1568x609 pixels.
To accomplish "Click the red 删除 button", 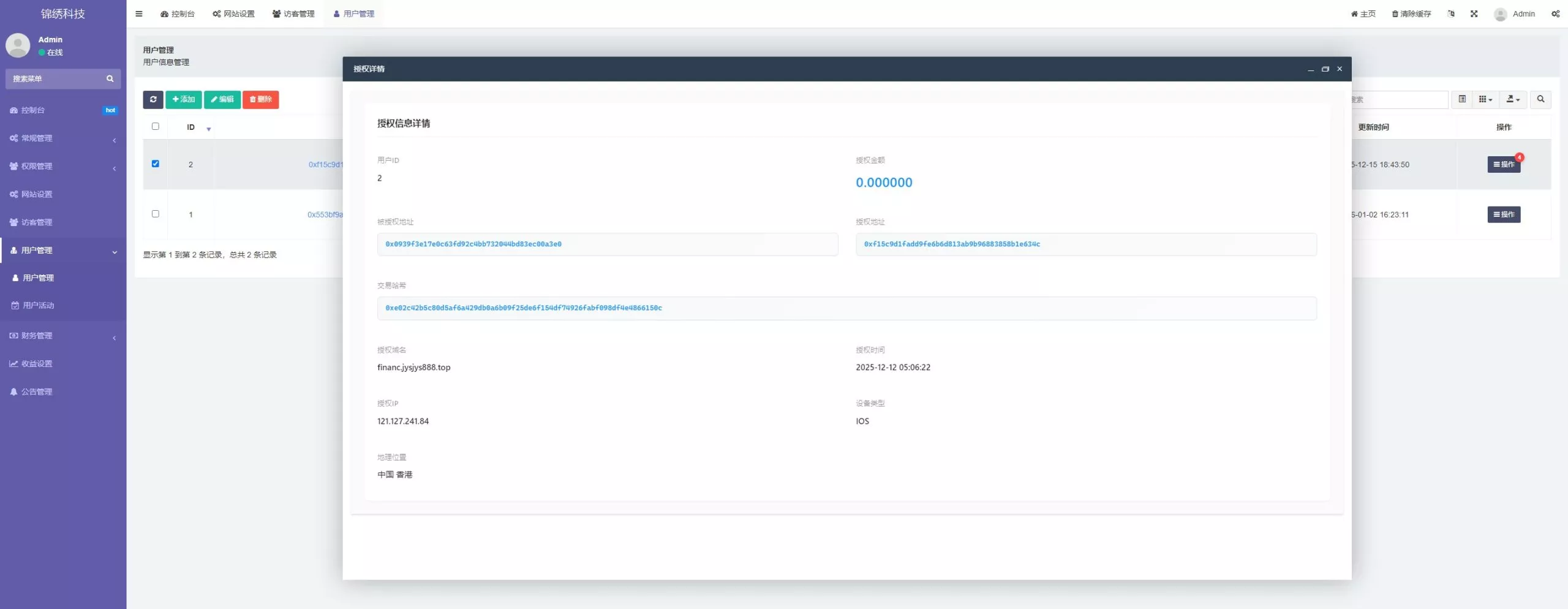I will click(x=261, y=99).
